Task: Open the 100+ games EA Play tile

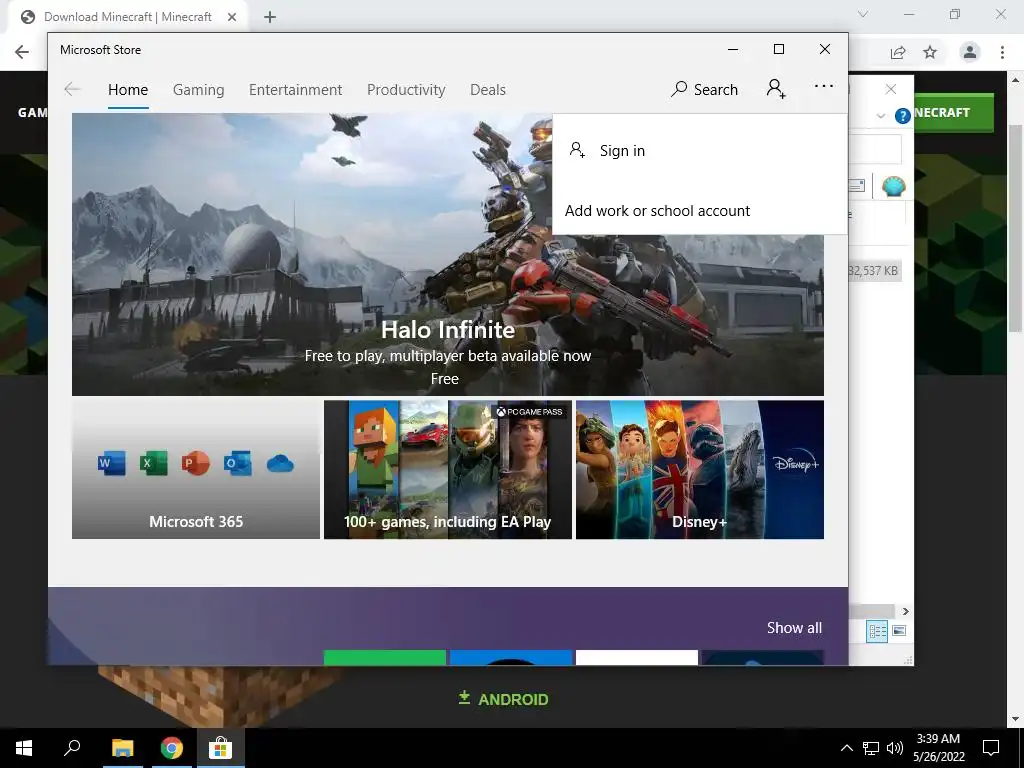Action: point(447,470)
